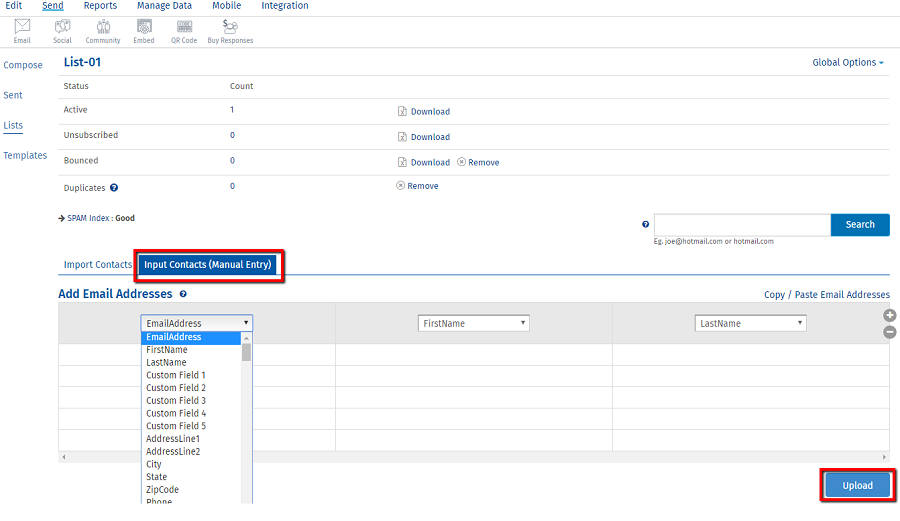The width and height of the screenshot is (900, 521).
Task: Download the Active contacts file
Action: [x=424, y=111]
